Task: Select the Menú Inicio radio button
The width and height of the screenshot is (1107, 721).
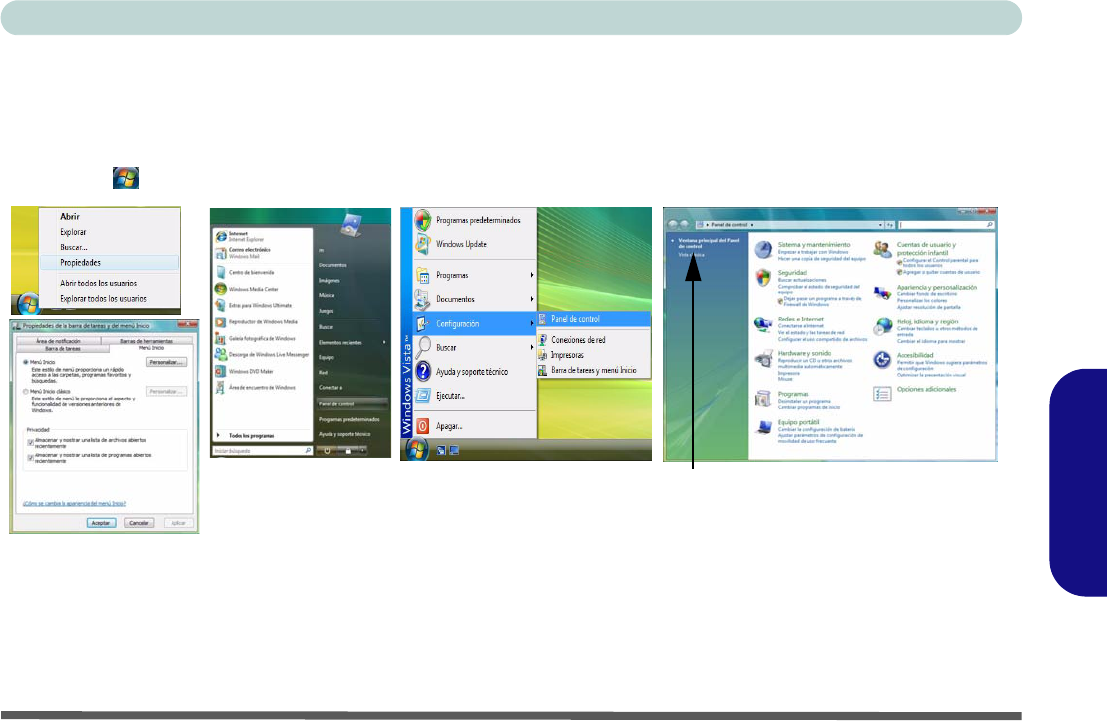Action: tap(26, 362)
